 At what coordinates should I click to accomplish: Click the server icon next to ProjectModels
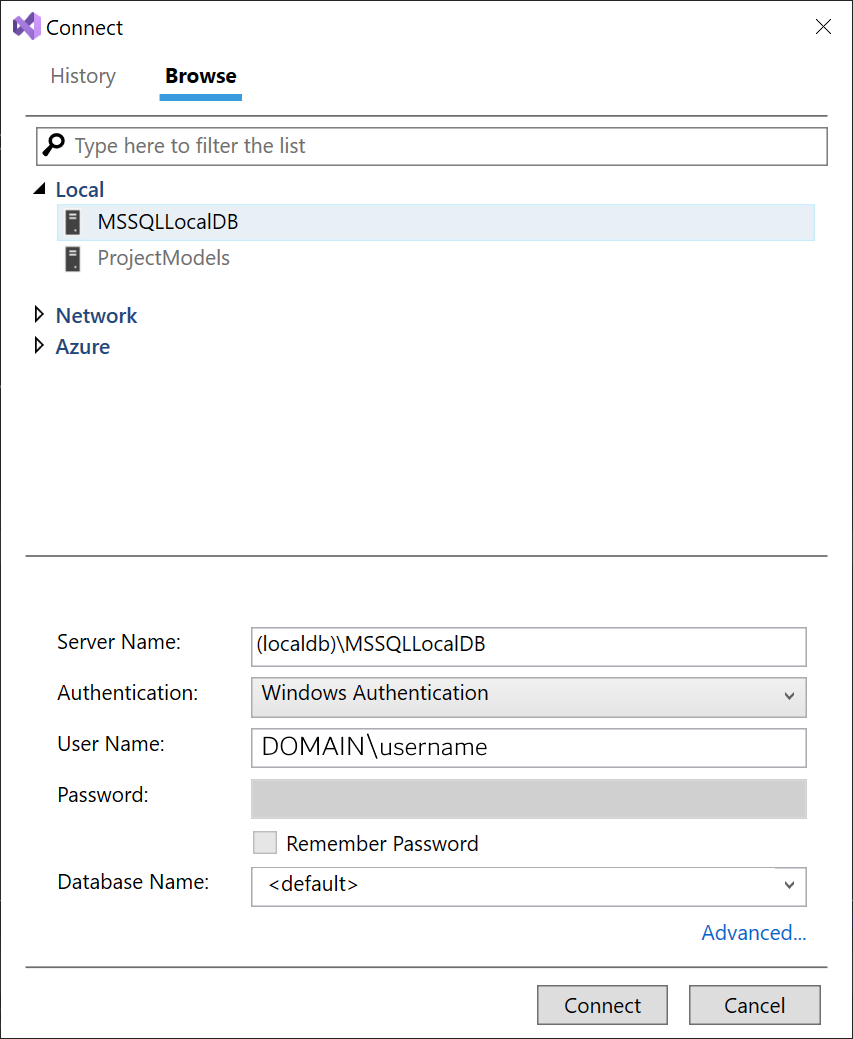click(x=72, y=258)
